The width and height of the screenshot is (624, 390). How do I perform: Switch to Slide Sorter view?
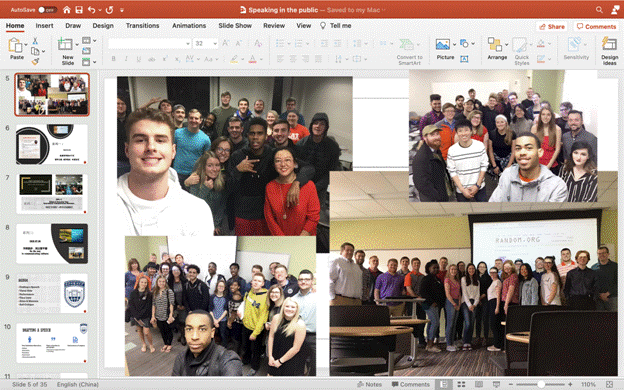[461, 384]
